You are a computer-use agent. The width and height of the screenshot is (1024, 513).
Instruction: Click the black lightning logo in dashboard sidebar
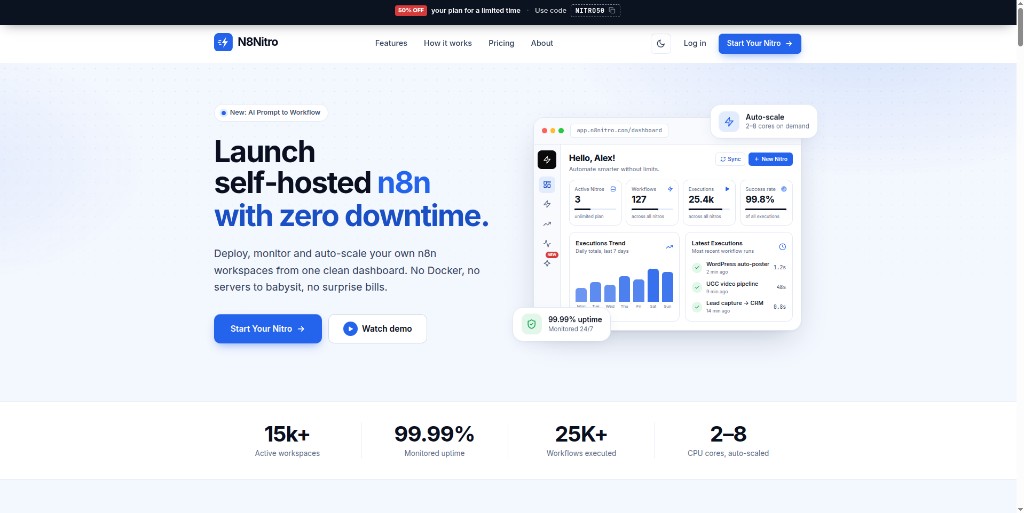547,160
